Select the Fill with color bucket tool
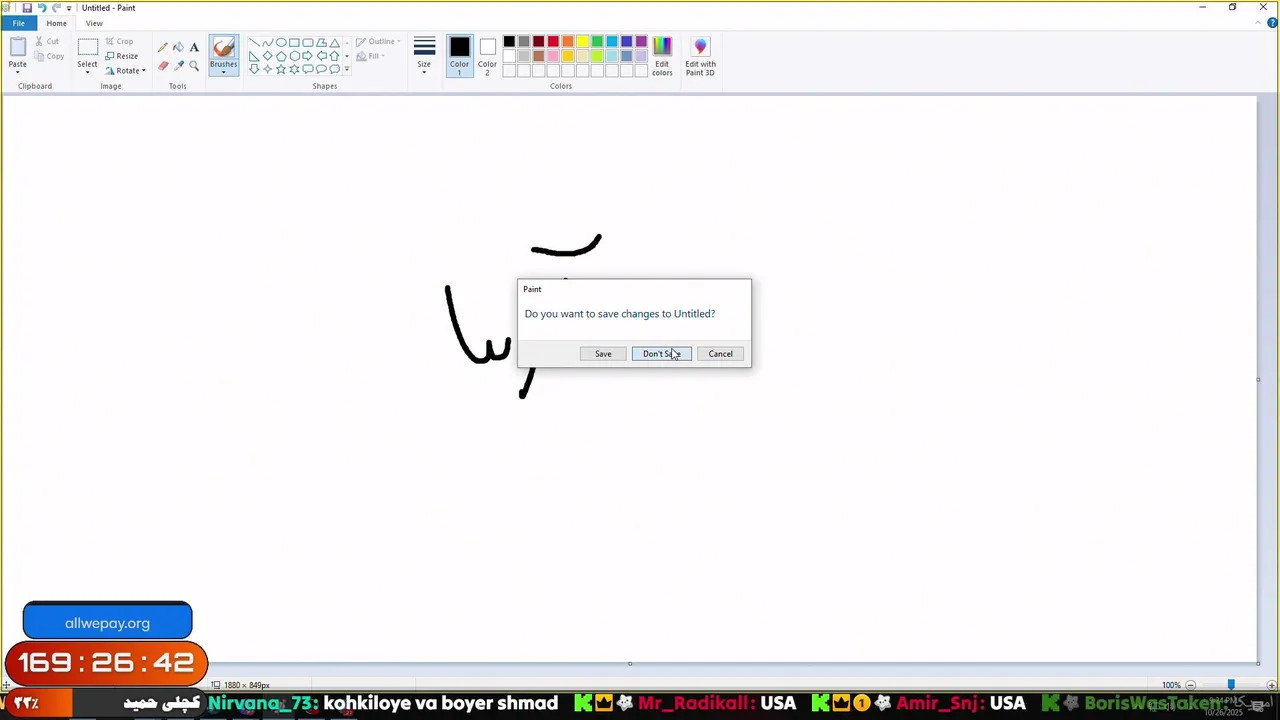The width and height of the screenshot is (1280, 720). [178, 47]
